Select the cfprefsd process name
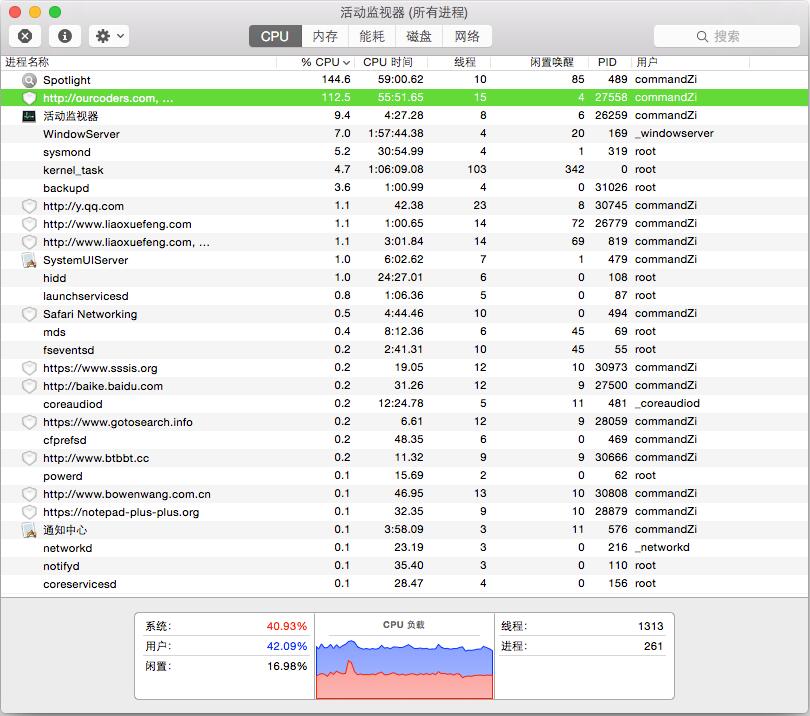The width and height of the screenshot is (810, 716). pyautogui.click(x=65, y=440)
